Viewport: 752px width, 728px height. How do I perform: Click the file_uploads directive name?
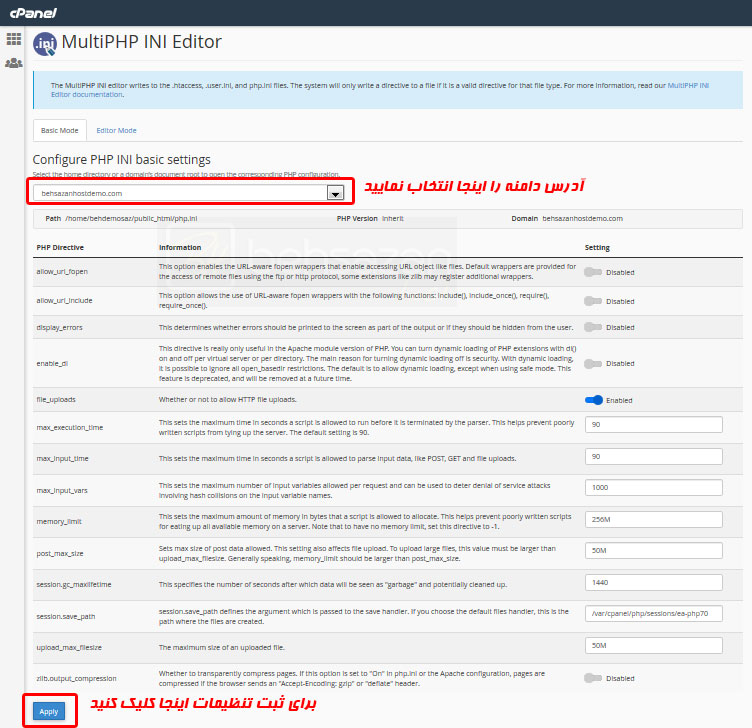point(56,399)
